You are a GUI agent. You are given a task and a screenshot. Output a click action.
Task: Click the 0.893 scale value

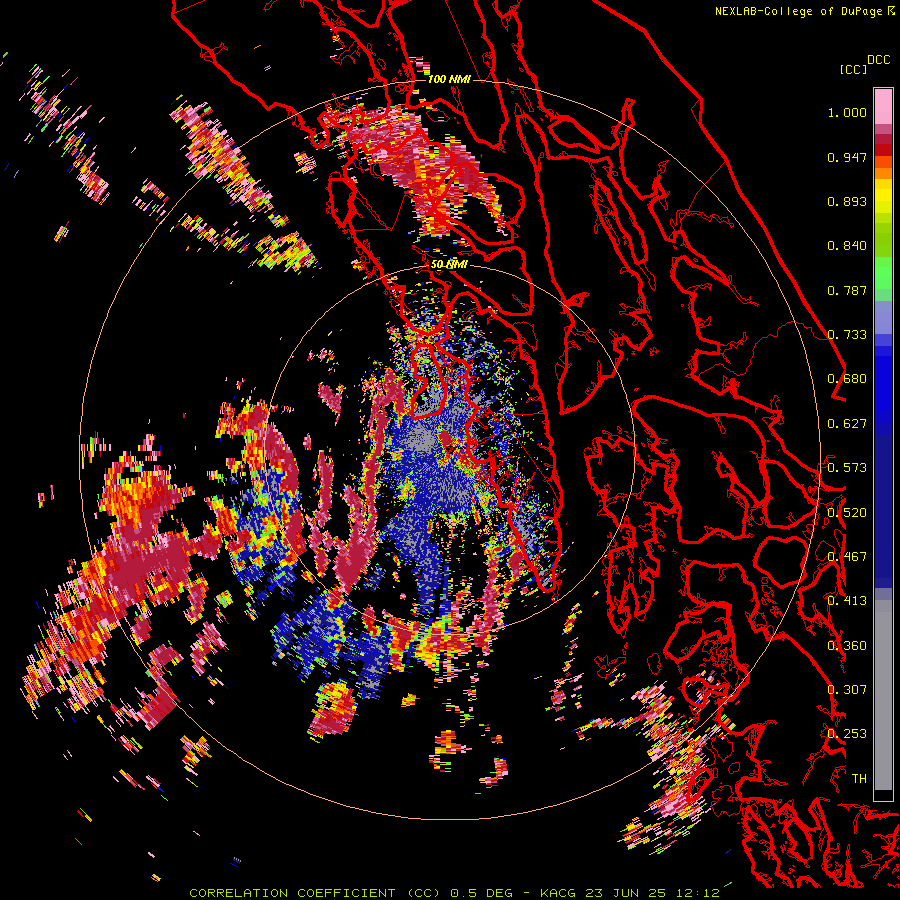[847, 201]
